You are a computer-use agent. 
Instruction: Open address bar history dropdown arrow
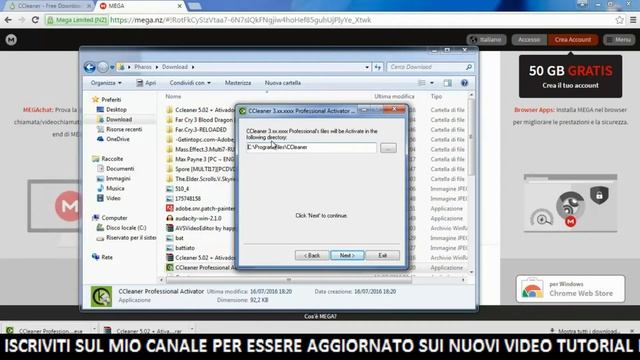367,67
